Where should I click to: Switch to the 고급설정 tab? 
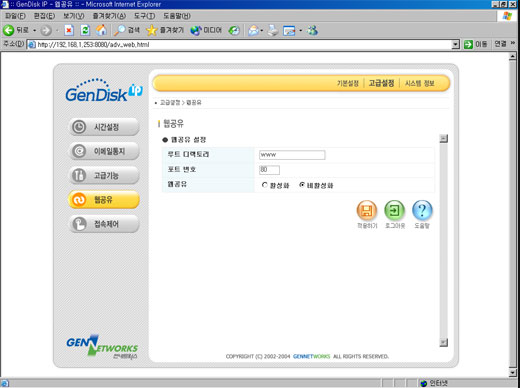coord(381,83)
